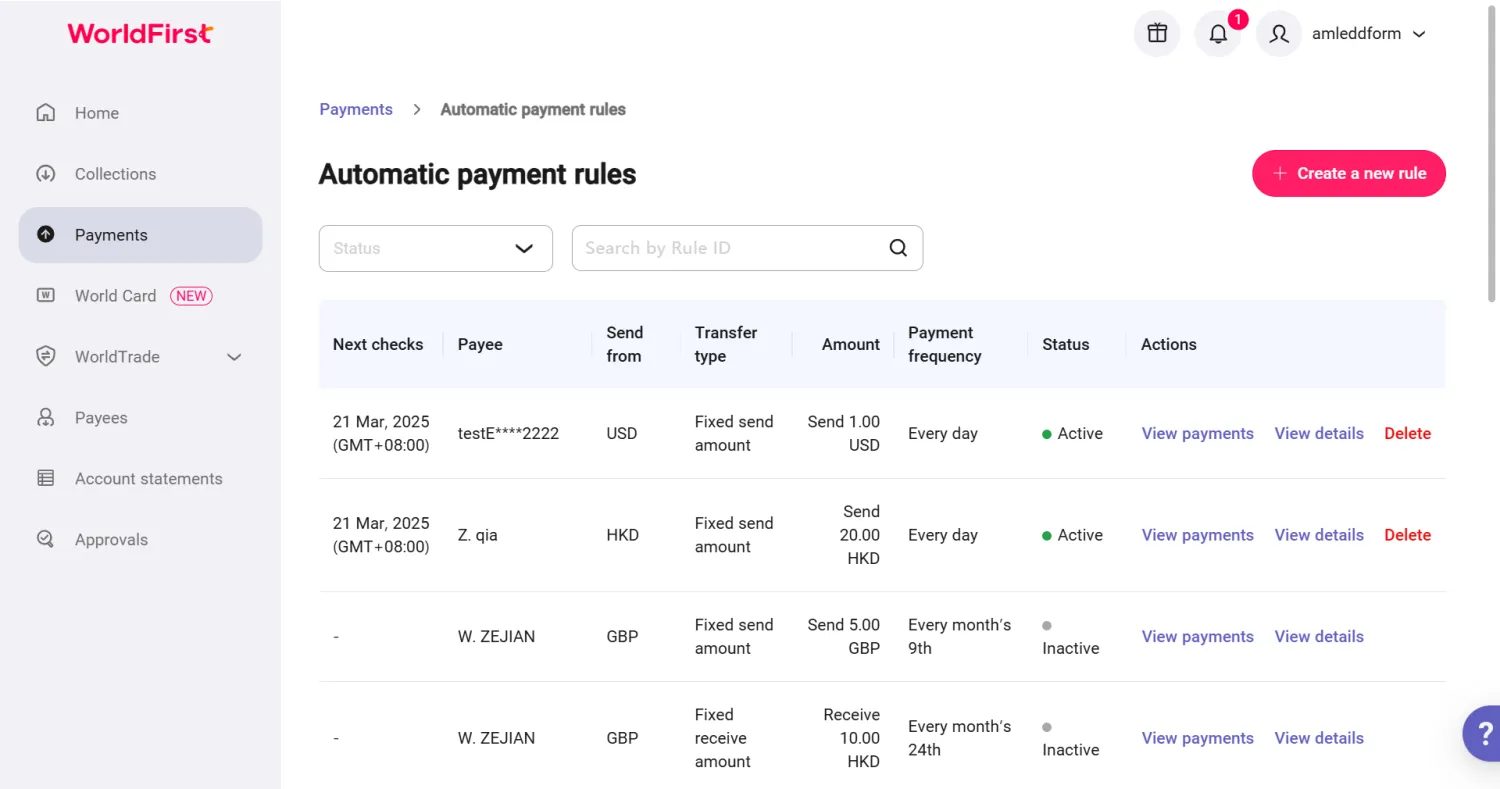Click the user profile avatar icon
Image resolution: width=1500 pixels, height=789 pixels.
[x=1279, y=33]
